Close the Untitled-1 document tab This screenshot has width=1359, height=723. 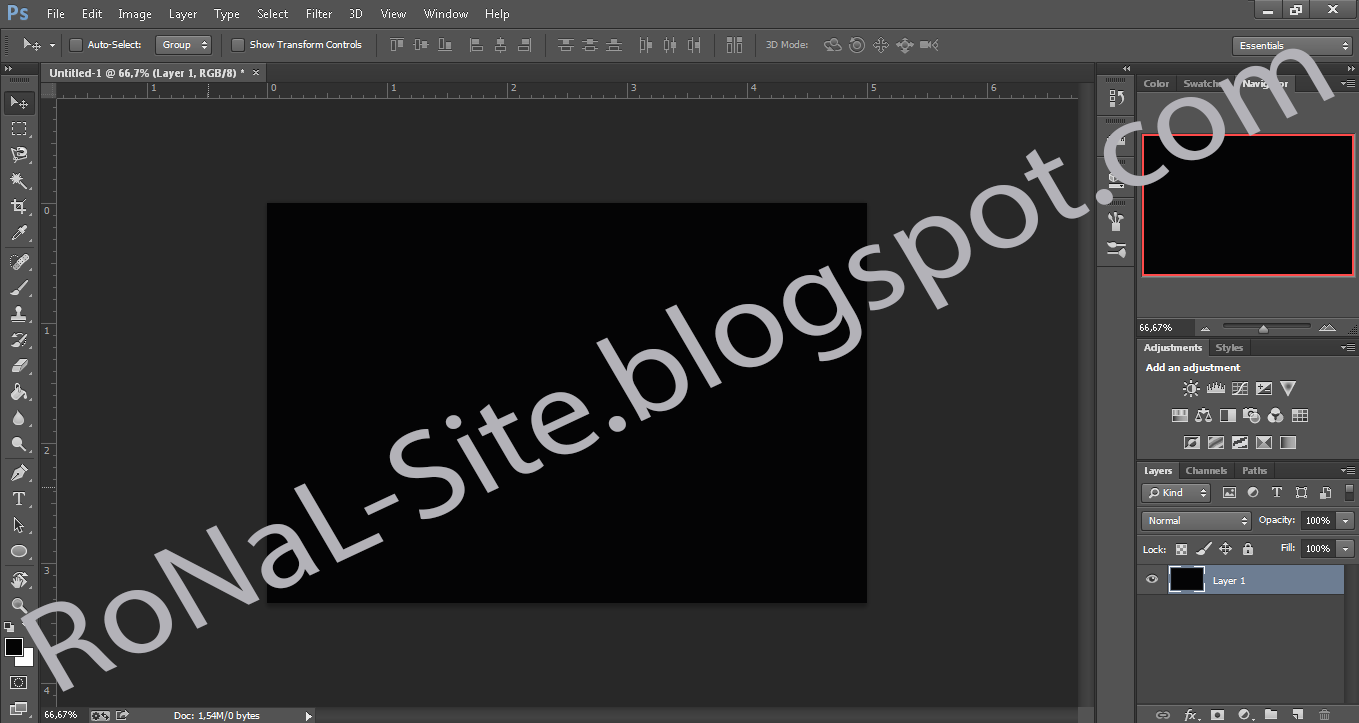pyautogui.click(x=256, y=72)
